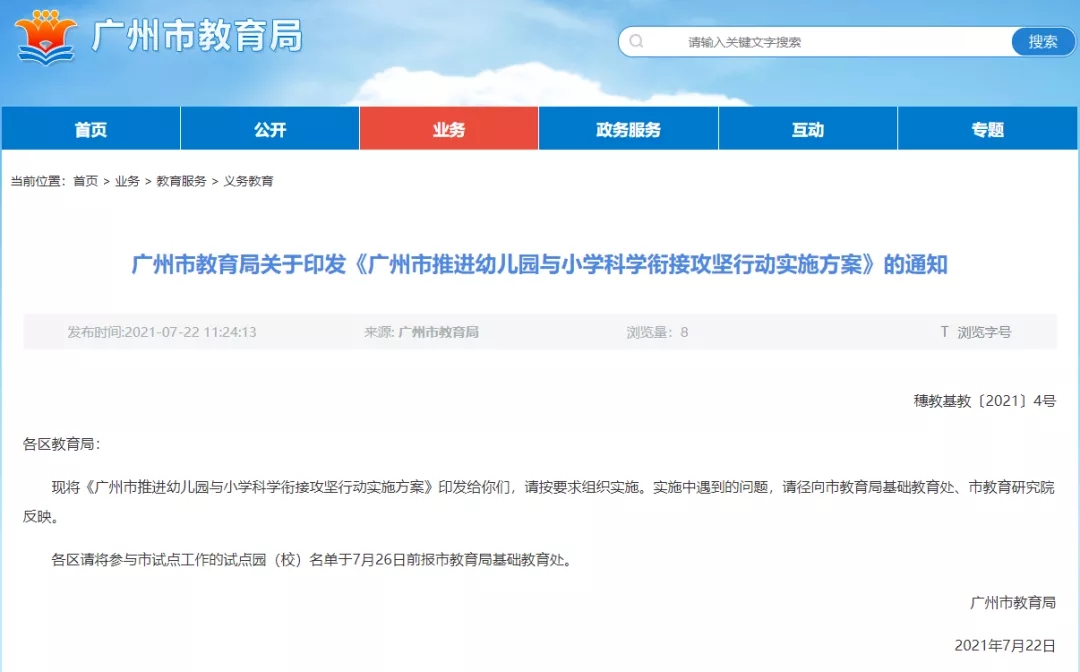Click the date 2021年7月22日

click(1005, 645)
